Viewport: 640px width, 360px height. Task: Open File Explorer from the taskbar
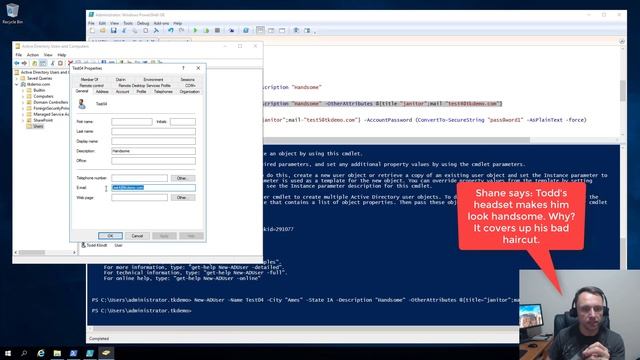coord(57,353)
